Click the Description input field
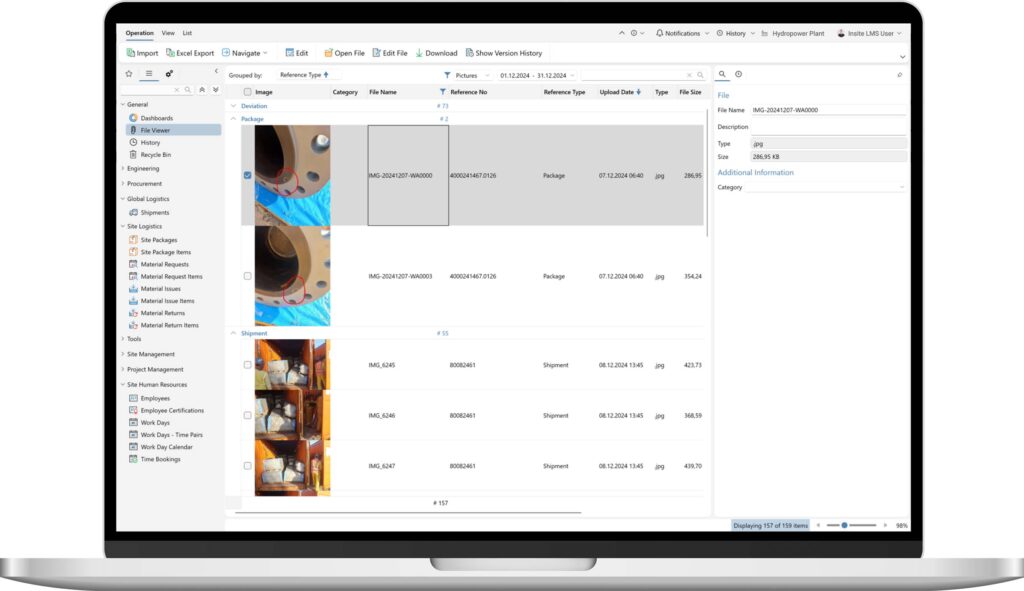The image size is (1024, 591). point(828,127)
